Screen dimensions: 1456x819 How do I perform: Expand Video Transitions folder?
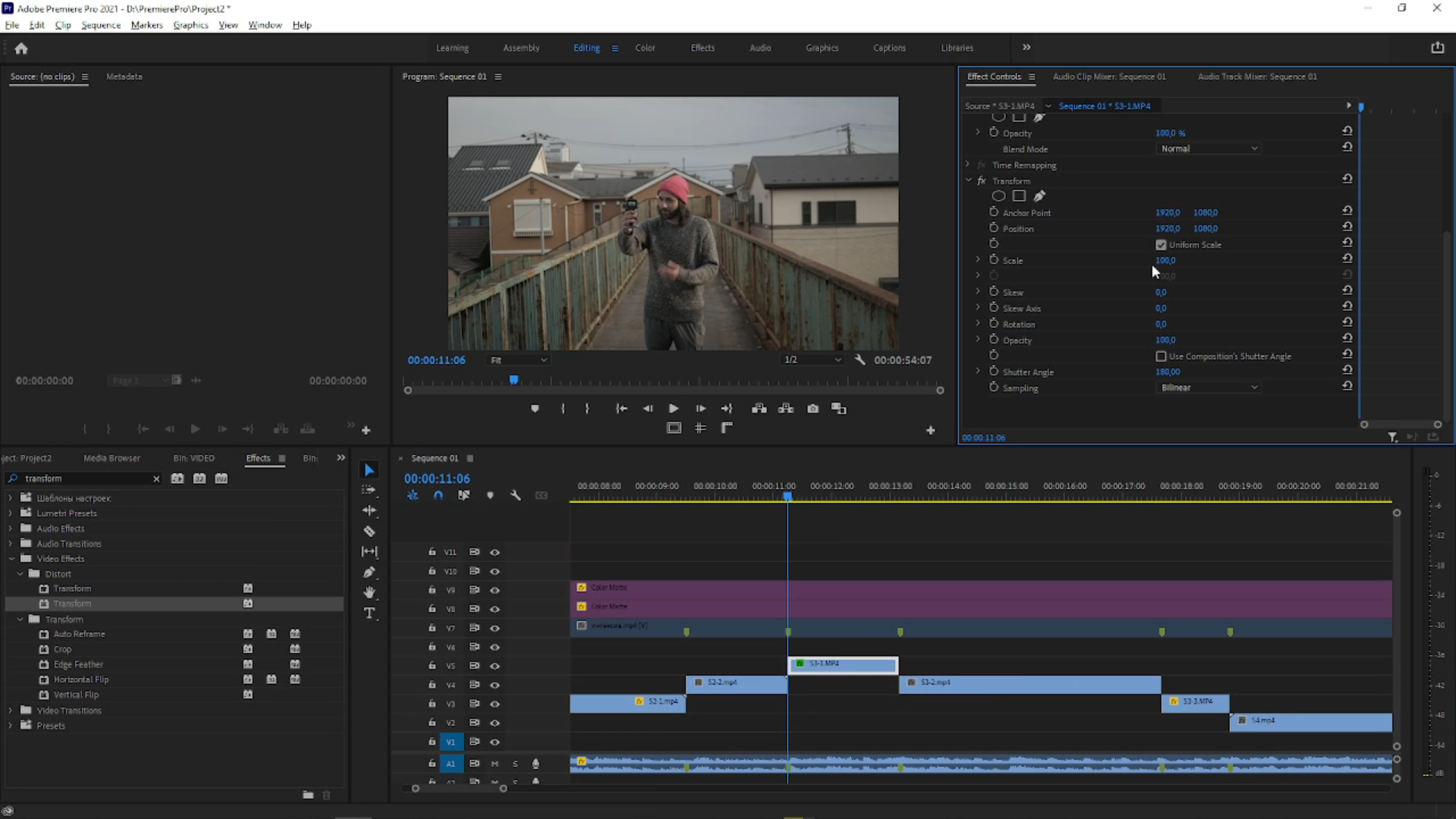point(11,711)
